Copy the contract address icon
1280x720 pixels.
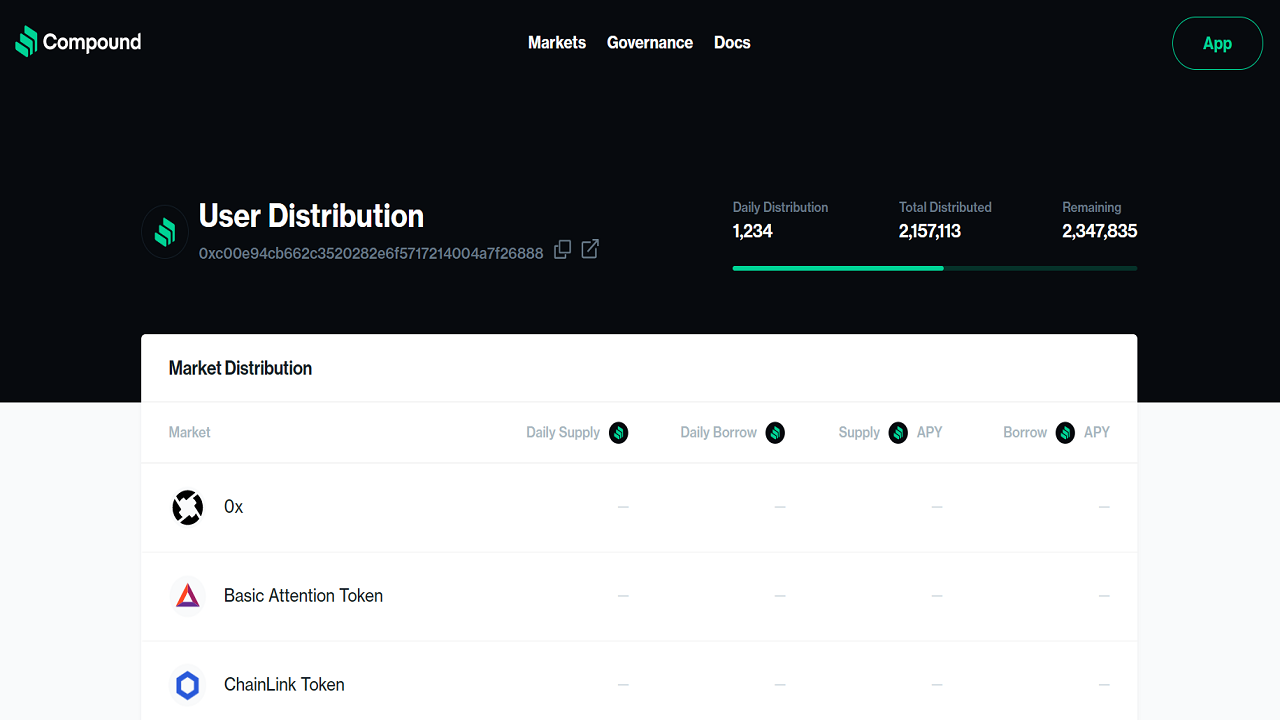tap(563, 249)
